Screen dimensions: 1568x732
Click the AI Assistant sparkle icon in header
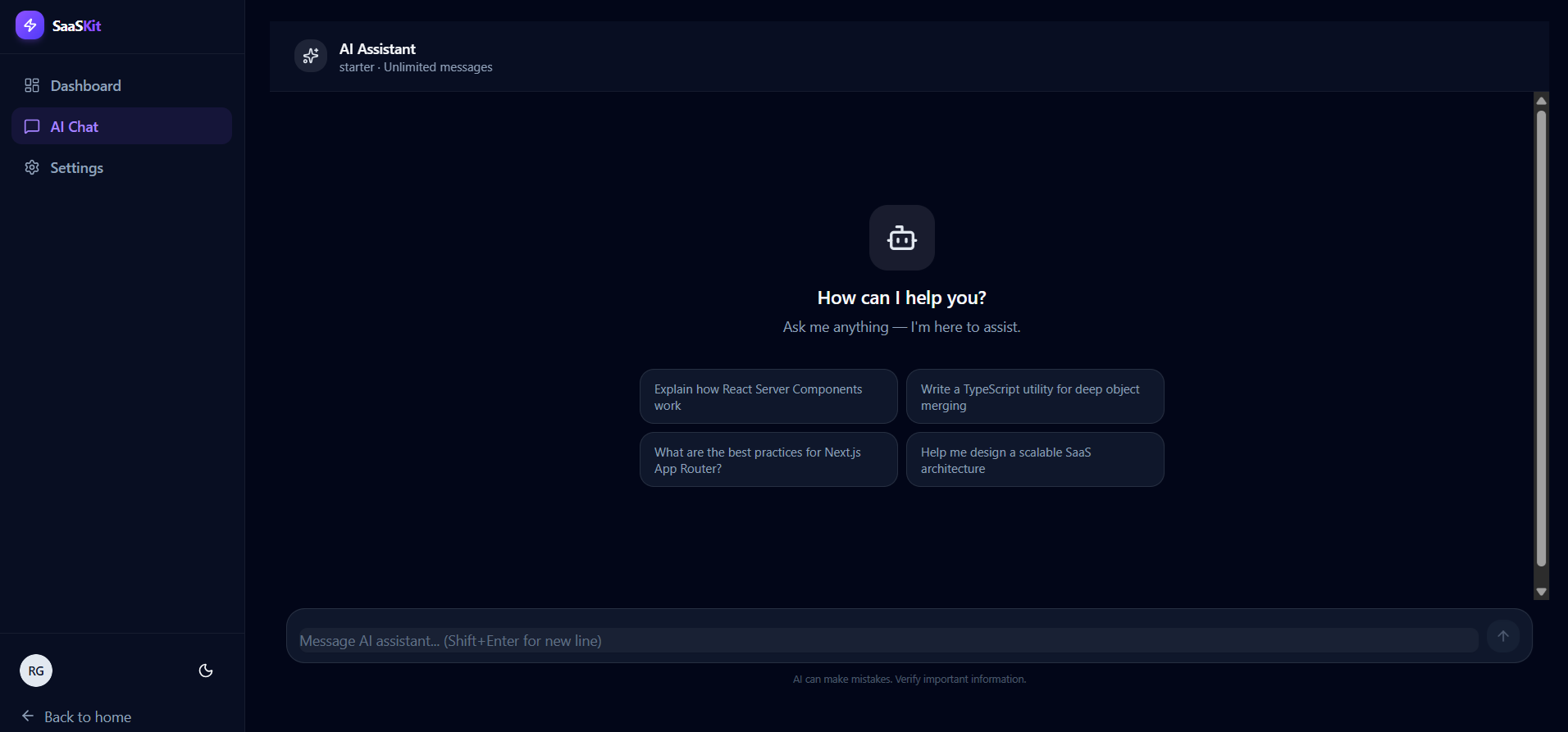click(311, 56)
